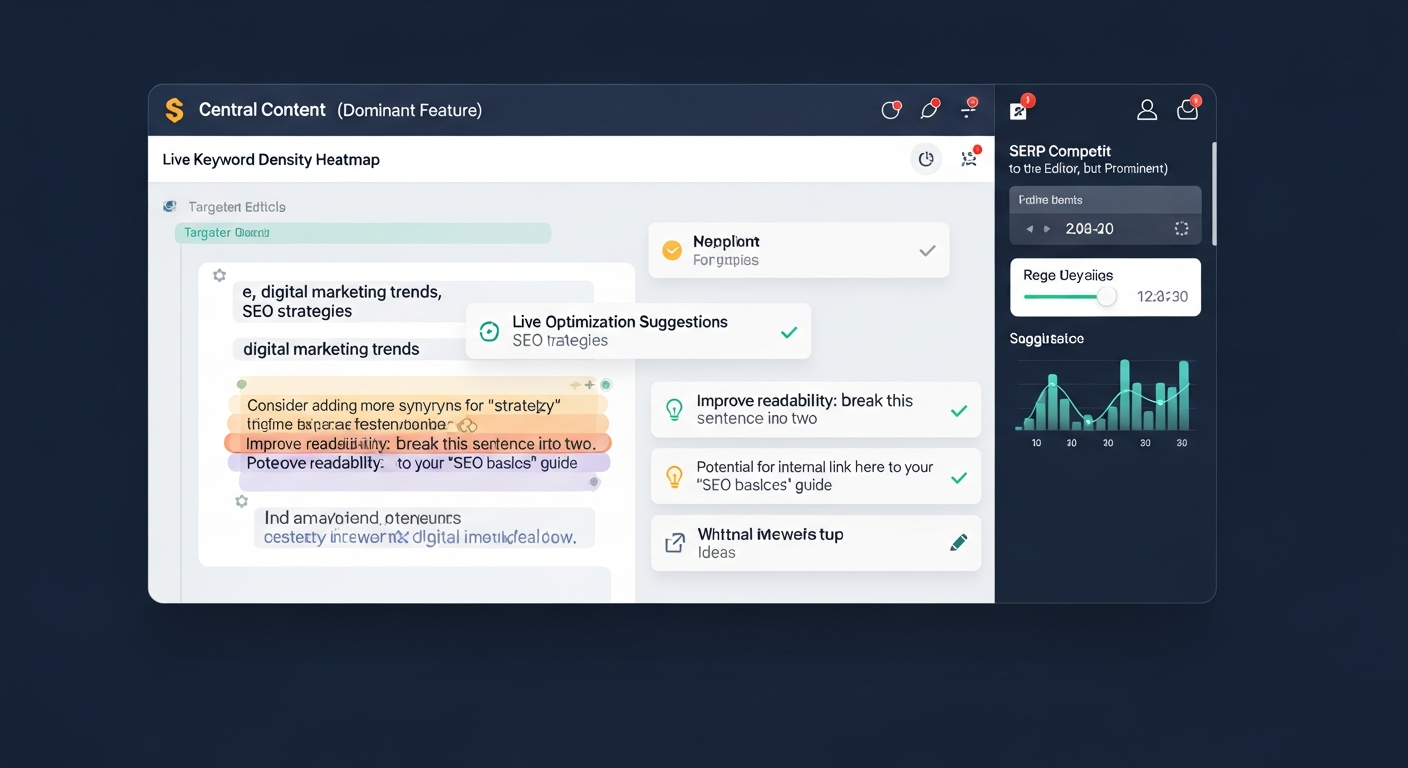Select the Live Keyword Density Heatmap tab
Screen dimensions: 1408x768
tap(271, 160)
